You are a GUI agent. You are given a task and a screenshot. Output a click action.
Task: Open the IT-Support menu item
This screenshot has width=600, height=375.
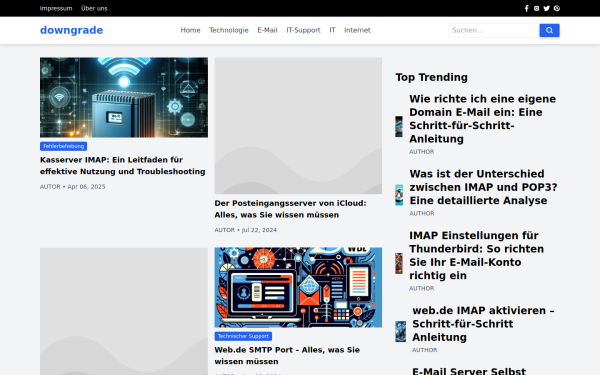pos(303,30)
